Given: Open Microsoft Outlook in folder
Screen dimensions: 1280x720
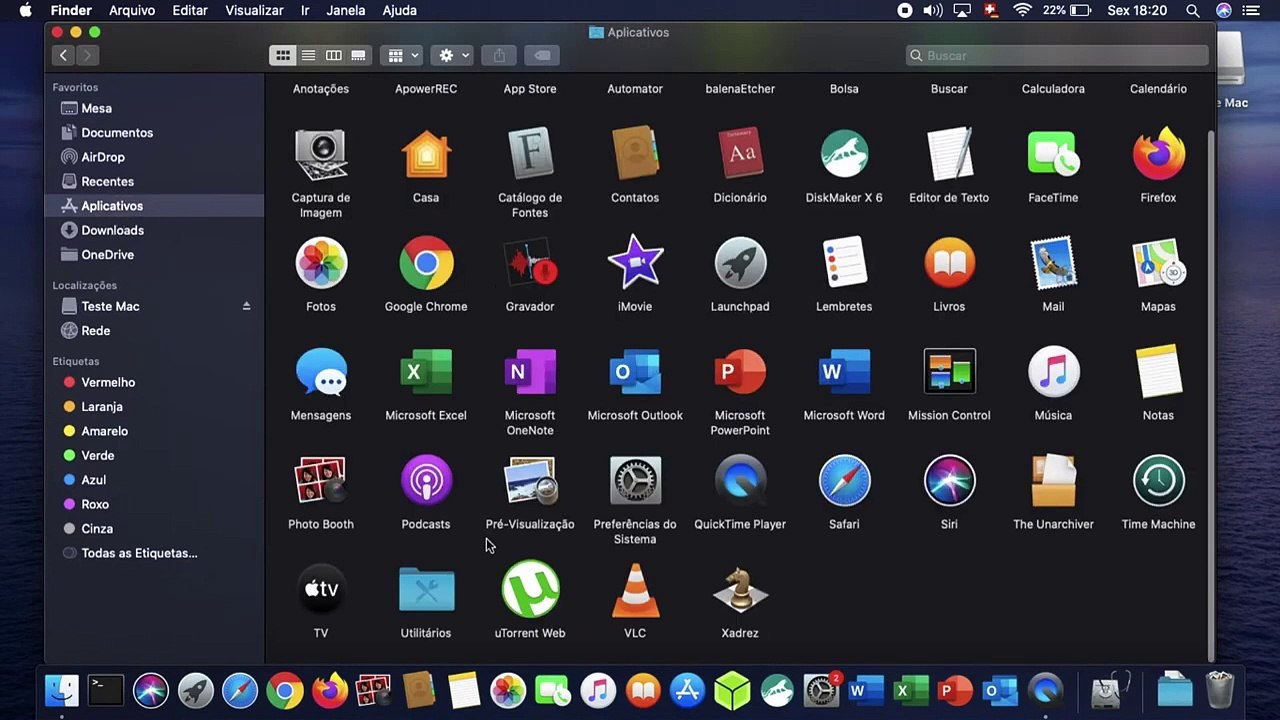Looking at the screenshot, I should pyautogui.click(x=635, y=373).
